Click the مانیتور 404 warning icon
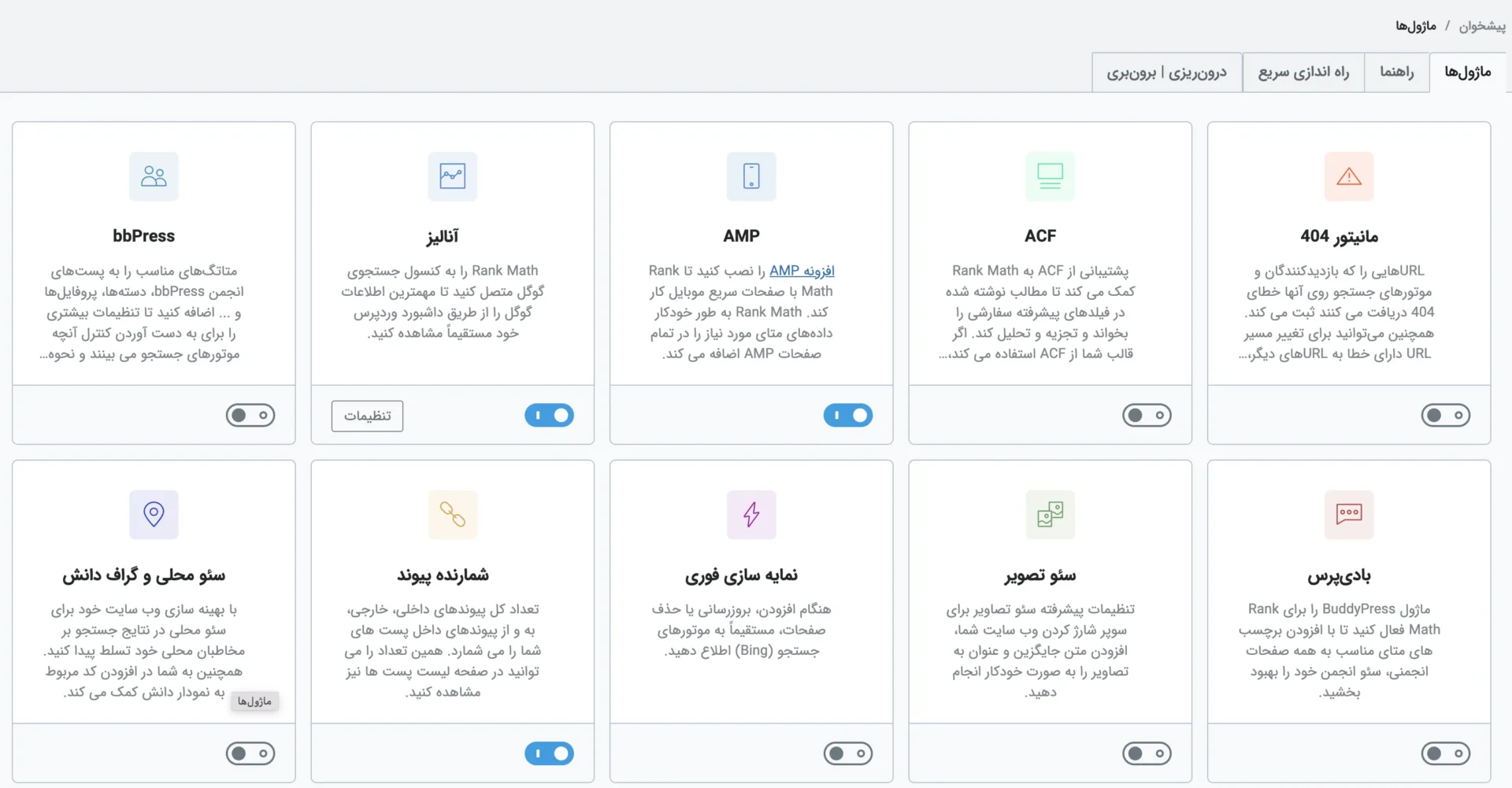Image resolution: width=1512 pixels, height=788 pixels. [1348, 176]
